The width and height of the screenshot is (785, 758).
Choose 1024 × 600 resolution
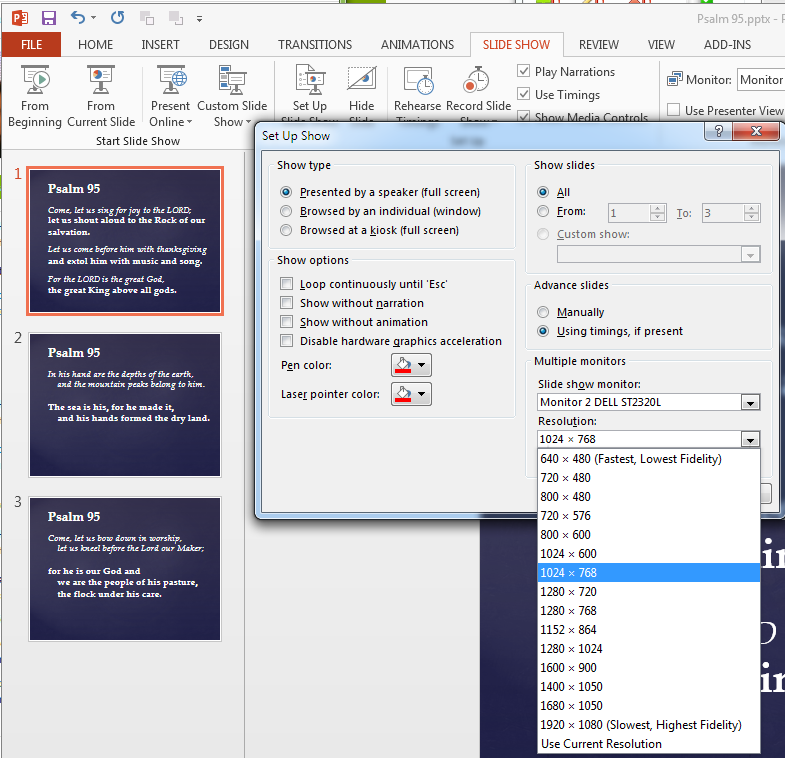click(x=649, y=554)
